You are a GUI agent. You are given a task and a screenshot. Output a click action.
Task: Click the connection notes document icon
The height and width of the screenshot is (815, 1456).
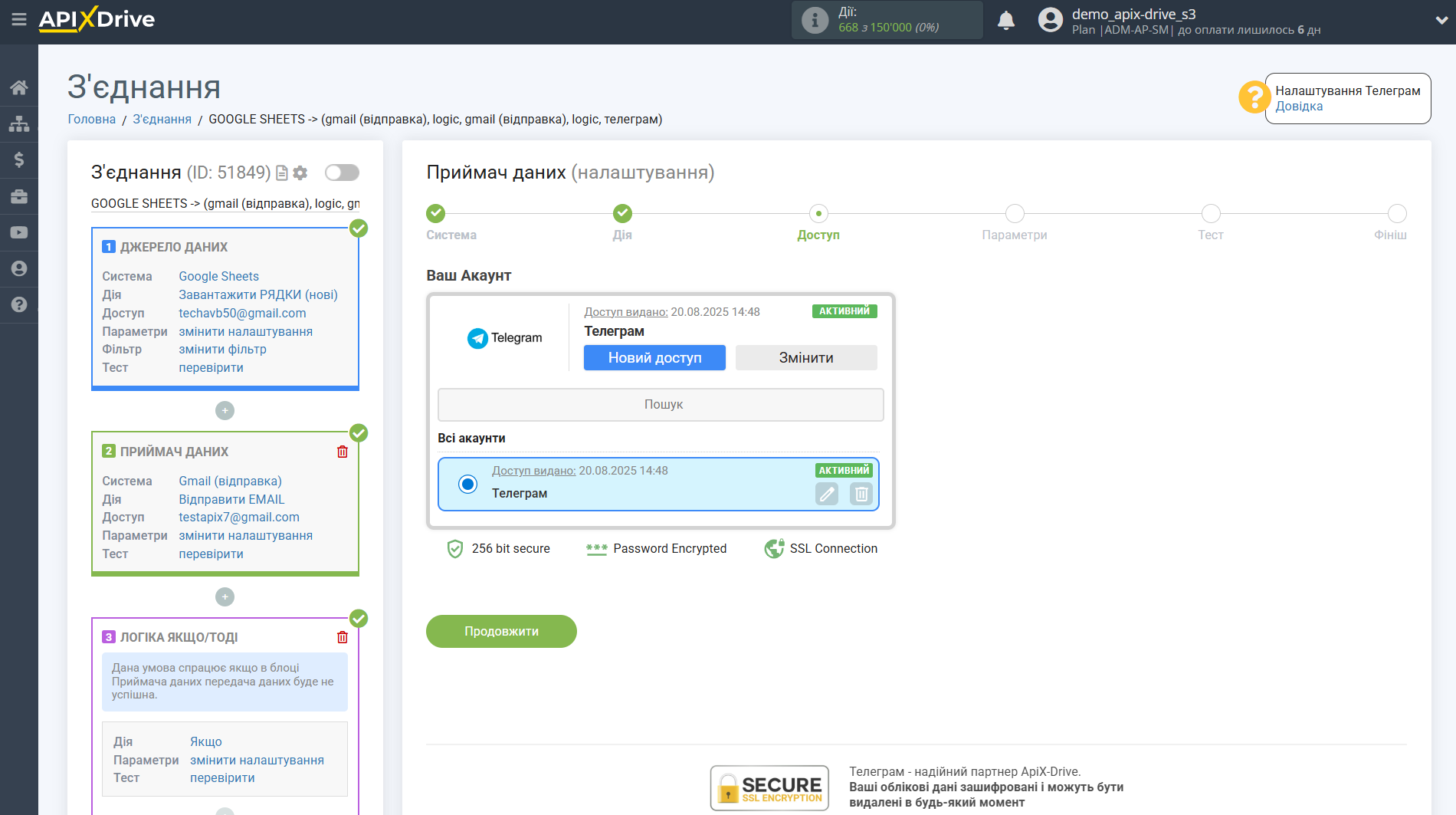[282, 173]
